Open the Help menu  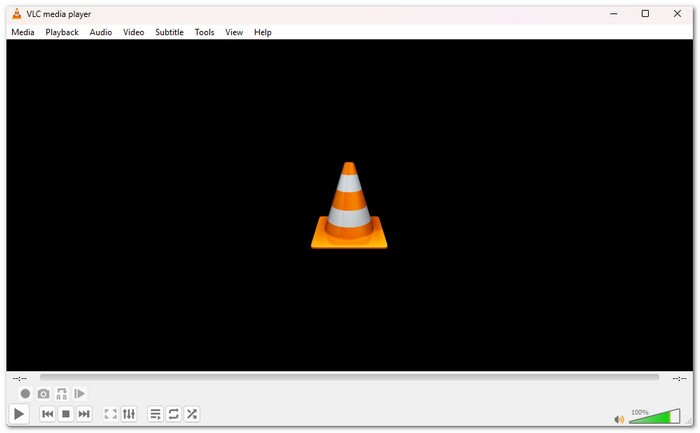[x=263, y=32]
